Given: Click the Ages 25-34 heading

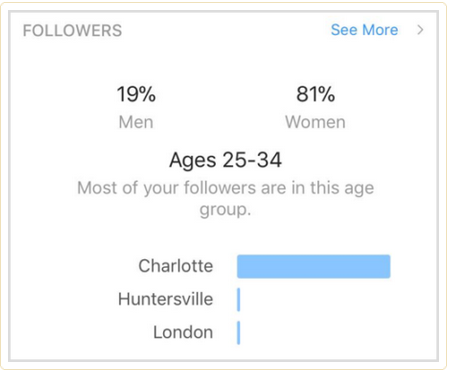Looking at the screenshot, I should pyautogui.click(x=225, y=160).
